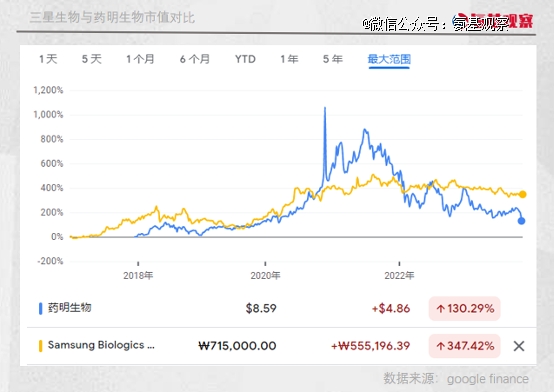Click the 2020年 axis marker
This screenshot has width=554, height=392.
265,275
